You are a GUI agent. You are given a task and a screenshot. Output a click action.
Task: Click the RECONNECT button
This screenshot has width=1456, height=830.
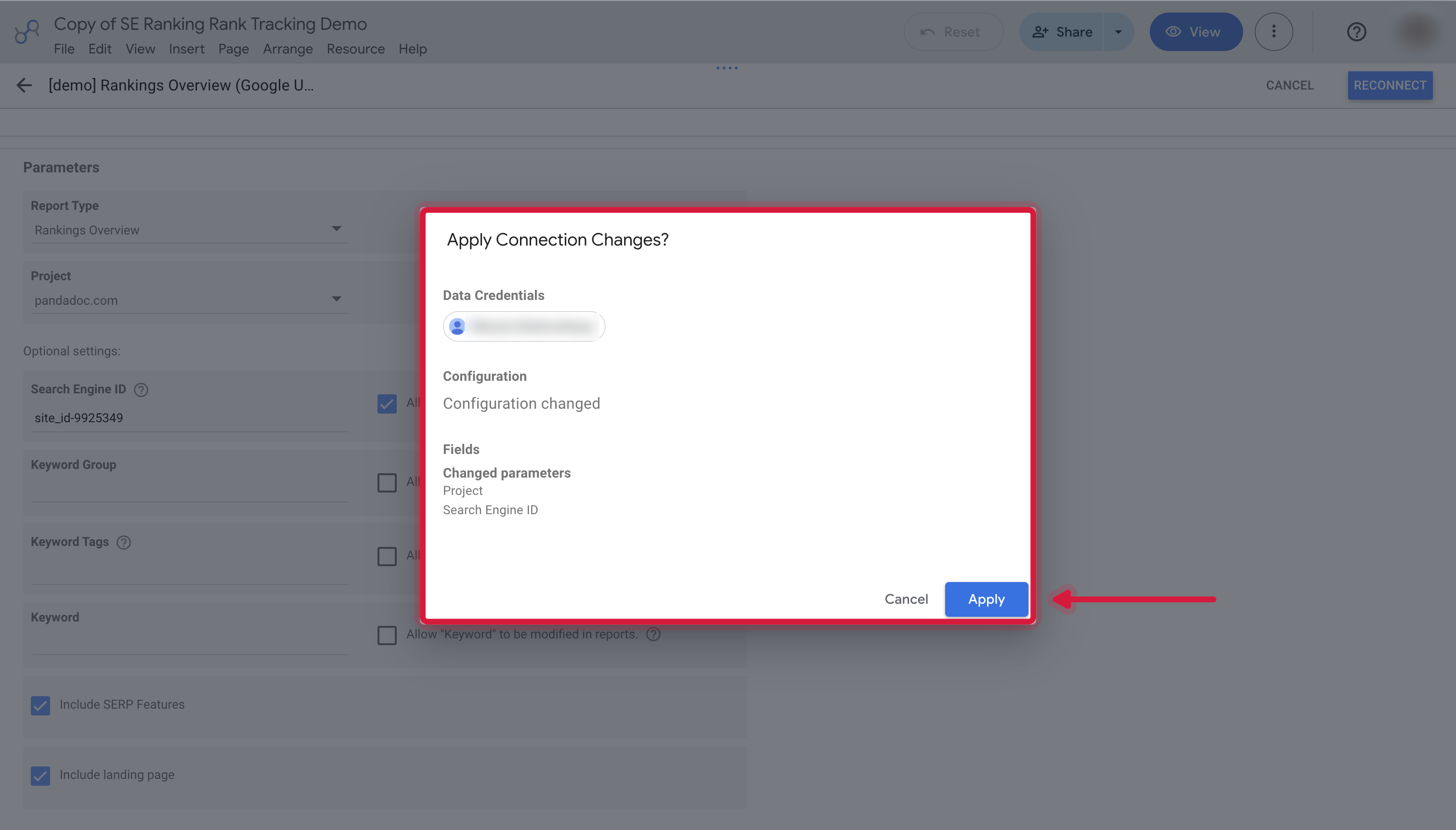pos(1389,86)
